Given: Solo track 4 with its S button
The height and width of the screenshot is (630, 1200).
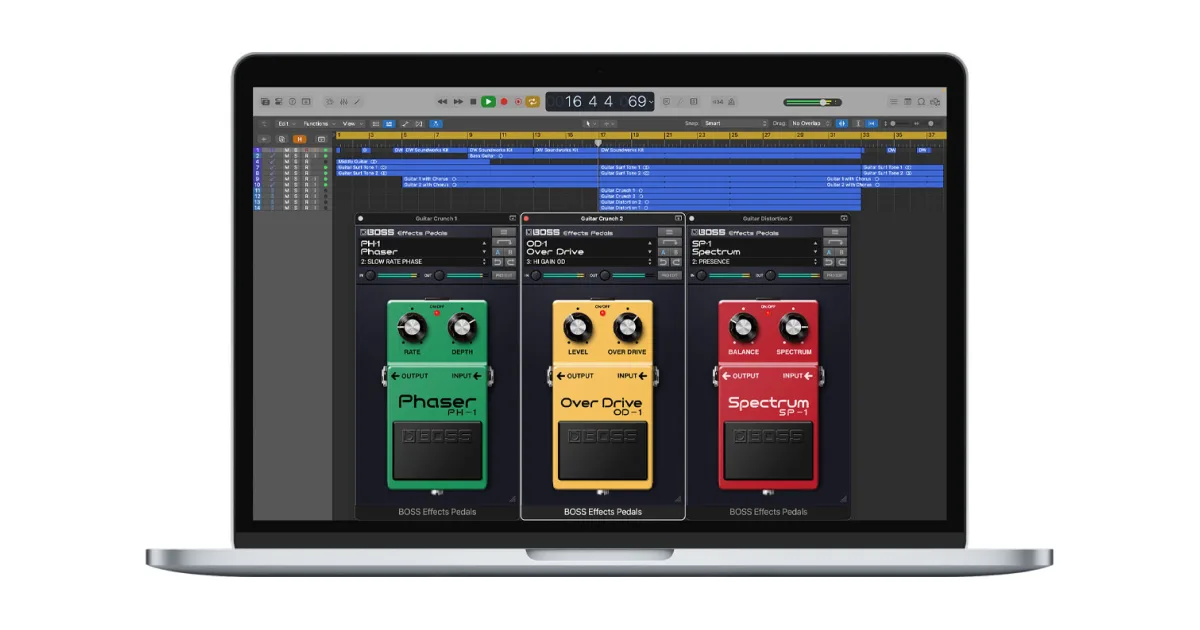Looking at the screenshot, I should tap(295, 161).
